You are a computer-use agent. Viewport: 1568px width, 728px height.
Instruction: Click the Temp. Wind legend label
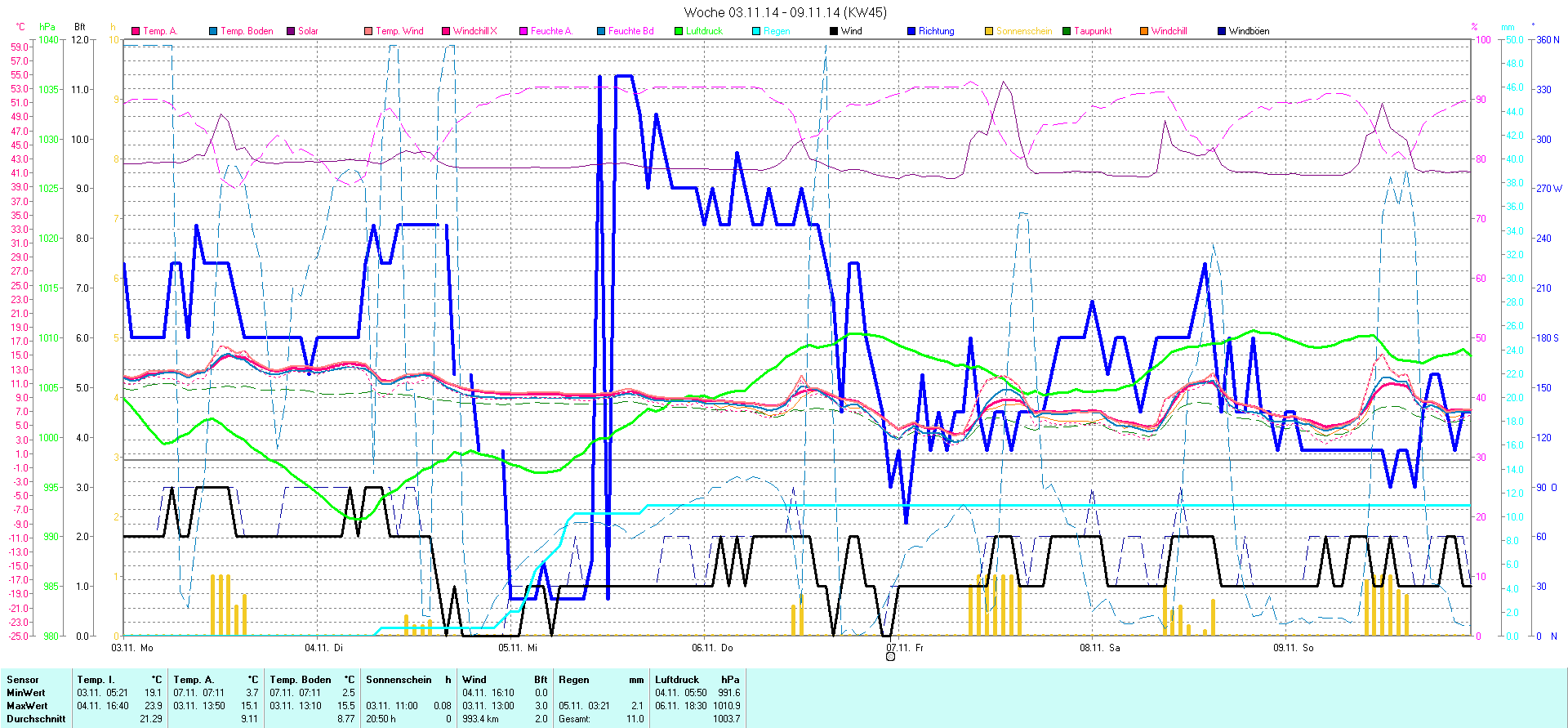399,31
